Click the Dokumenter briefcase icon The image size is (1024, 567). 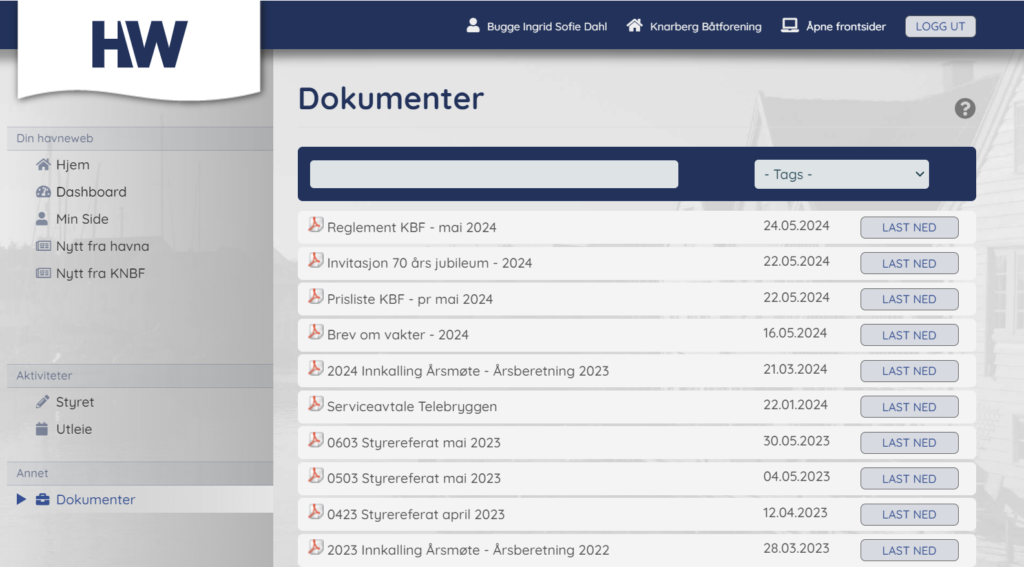[x=42, y=500]
